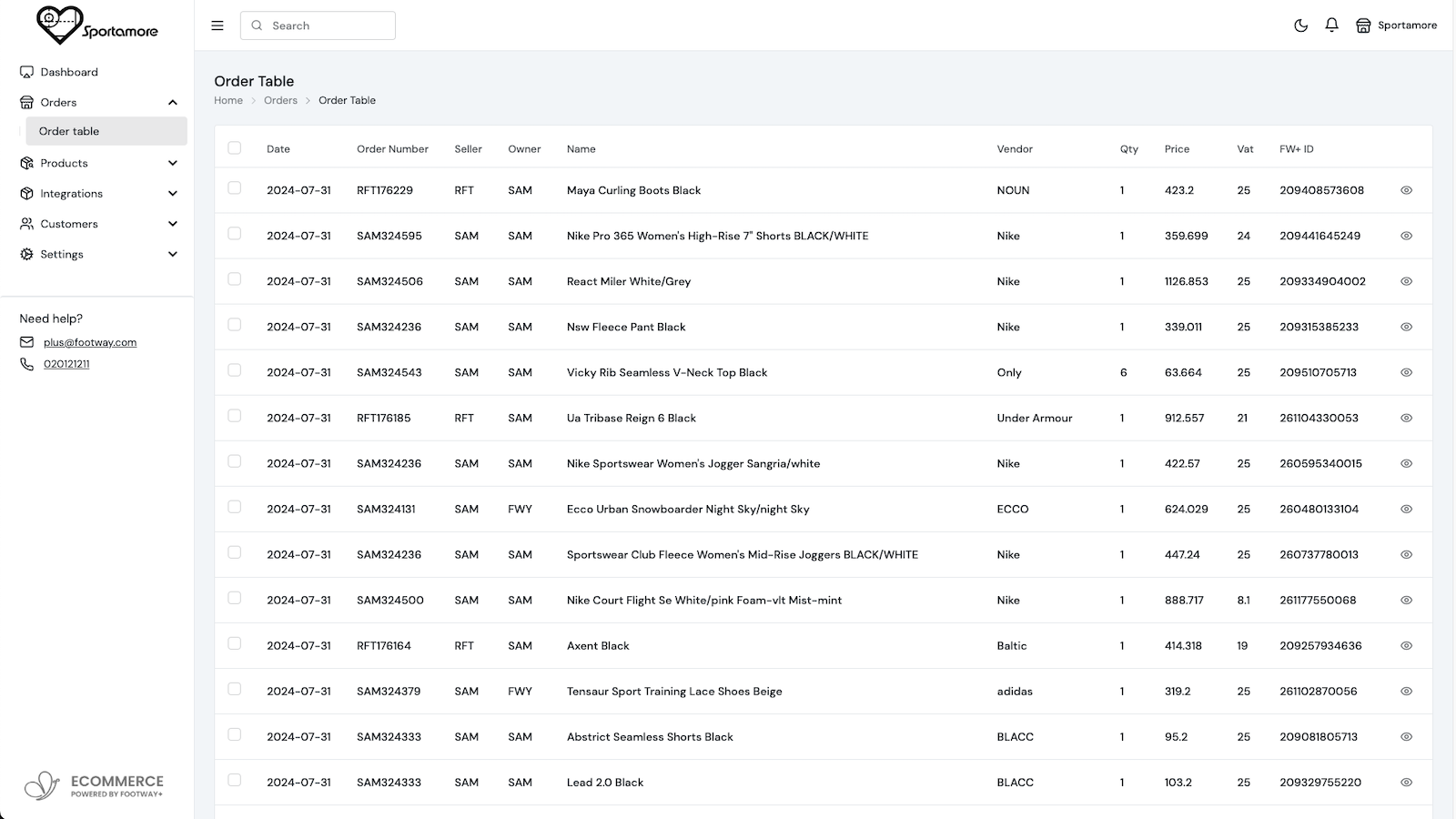
Task: Check the SAM324506 order row
Action: pos(235,279)
